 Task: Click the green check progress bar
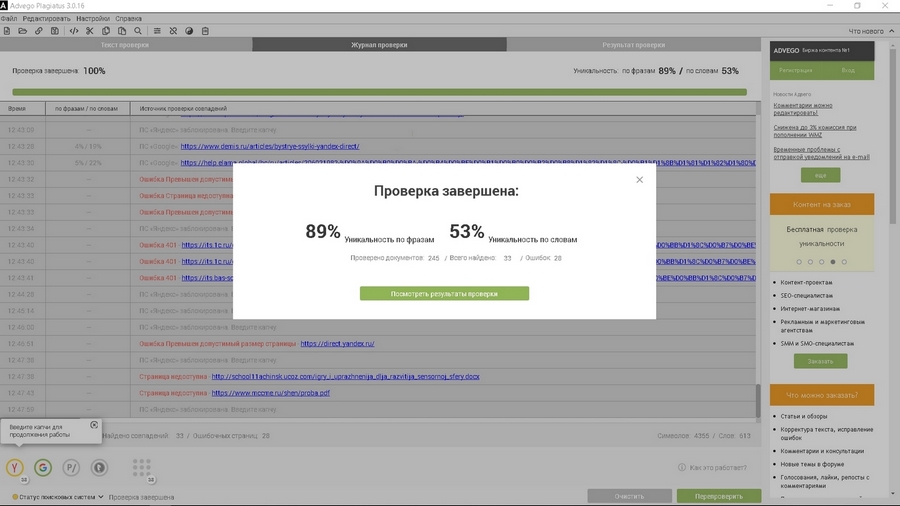[379, 92]
